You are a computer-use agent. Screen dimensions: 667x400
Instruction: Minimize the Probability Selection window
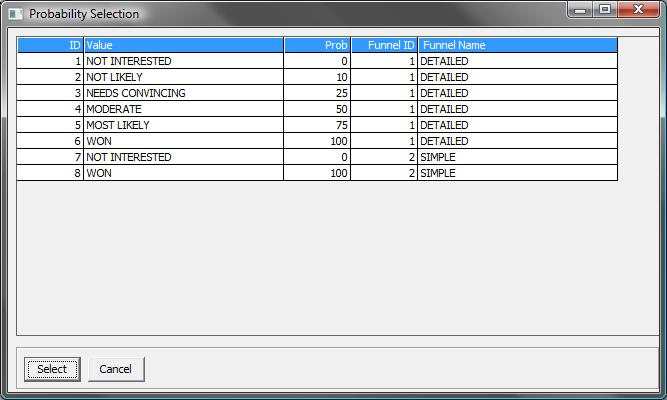click(580, 9)
